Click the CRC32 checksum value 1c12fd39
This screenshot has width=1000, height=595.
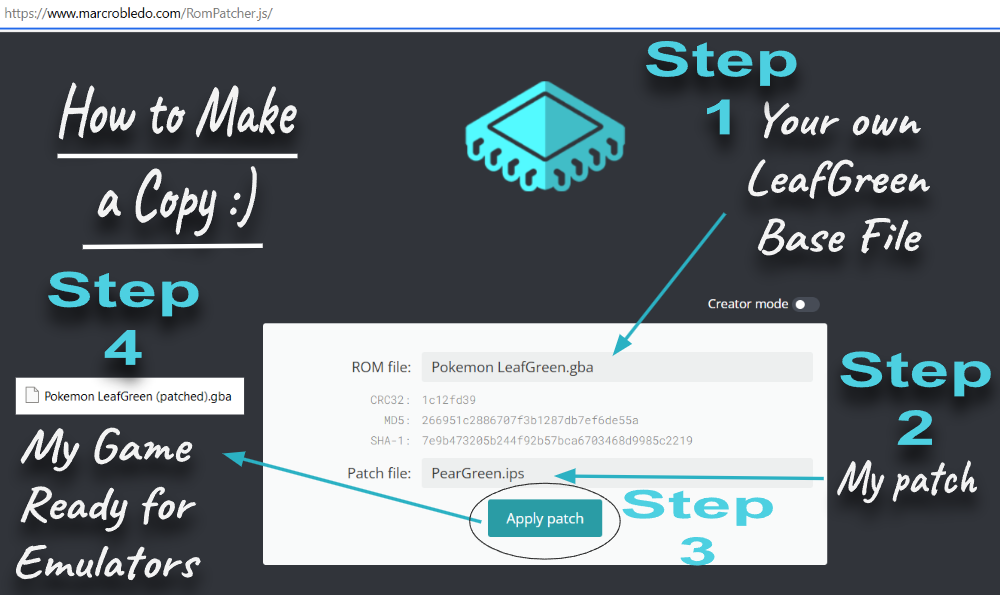pos(448,400)
